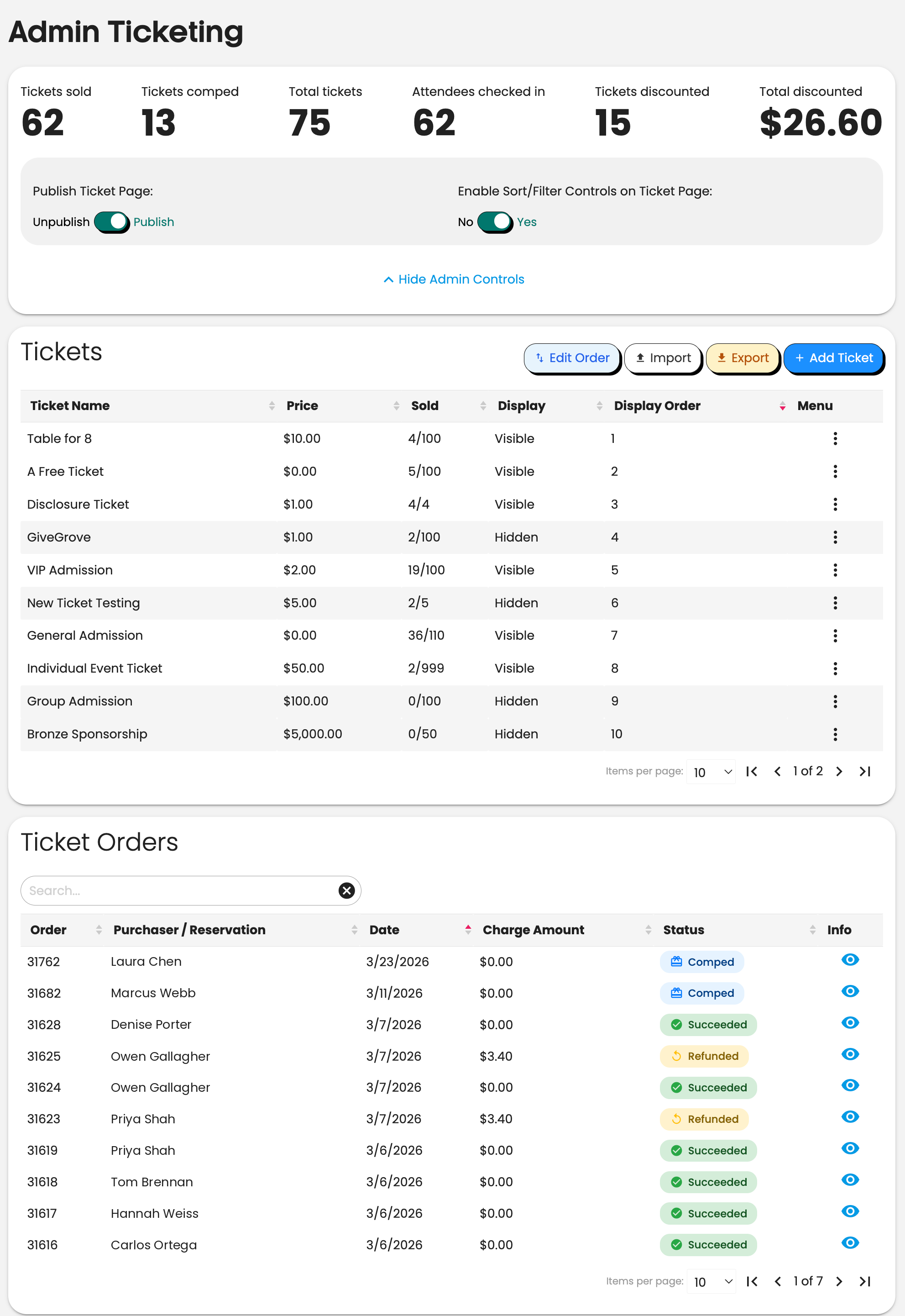Viewport: 905px width, 1316px height.
Task: Jump to last page of Ticket Orders
Action: [x=865, y=1281]
